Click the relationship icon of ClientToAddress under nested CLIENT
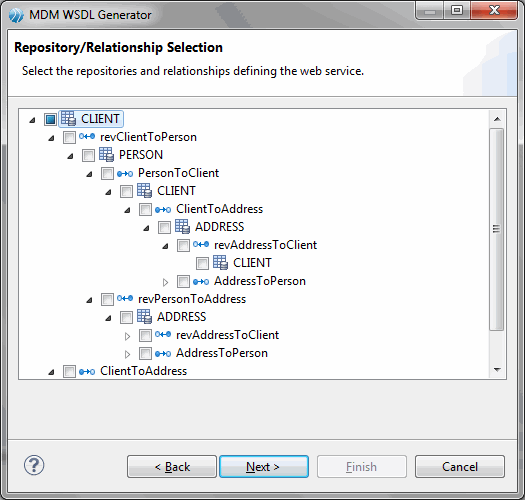Screen dimensions: 525x500 pos(163,210)
